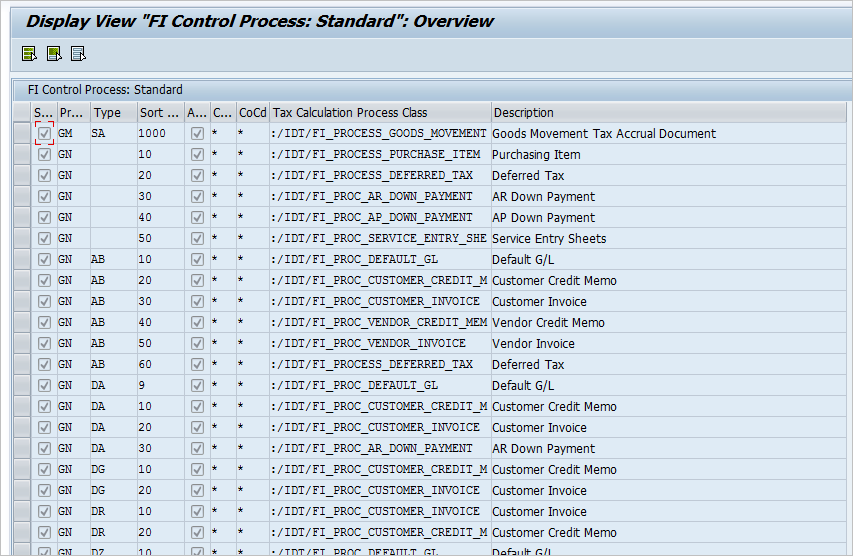Click the C... column header
The width and height of the screenshot is (853, 556).
(x=223, y=113)
